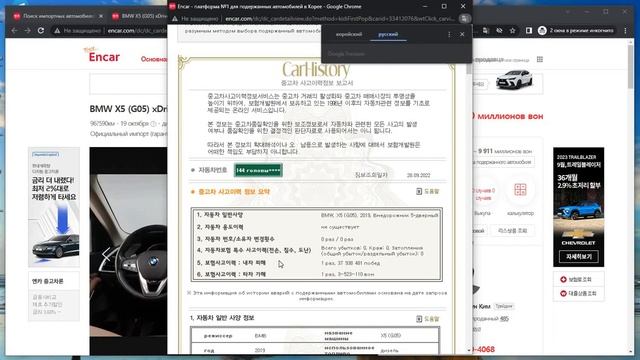Click '도움말' next to the general specs heading
This screenshot has height=360, width=640.
point(428,318)
